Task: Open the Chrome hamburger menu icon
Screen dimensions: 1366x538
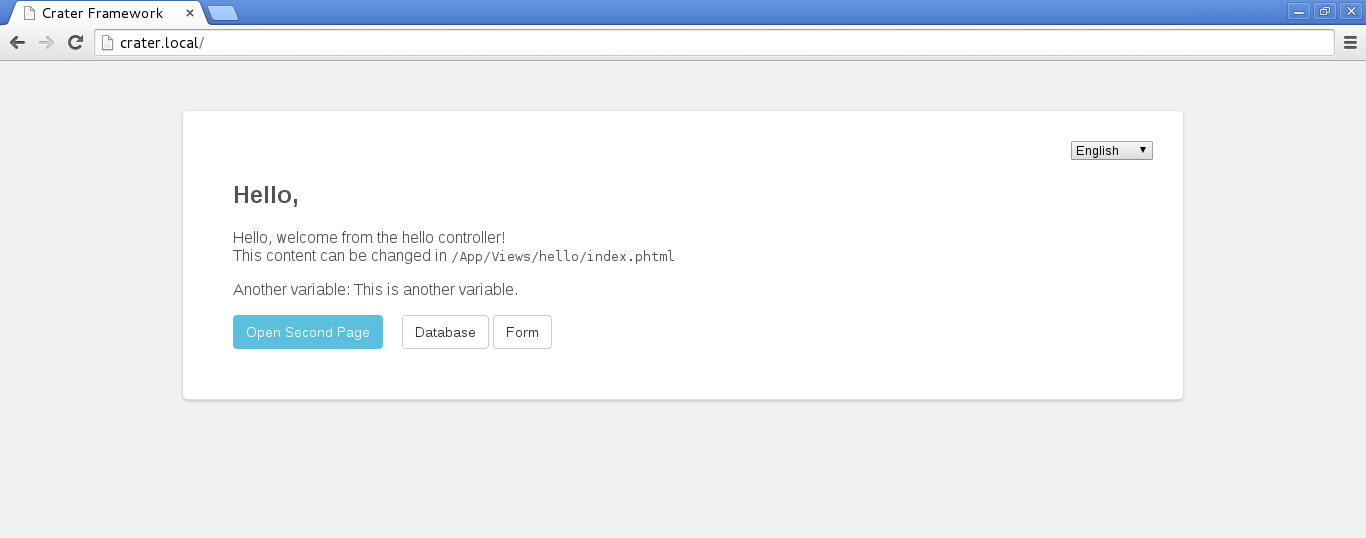Action: [1350, 42]
